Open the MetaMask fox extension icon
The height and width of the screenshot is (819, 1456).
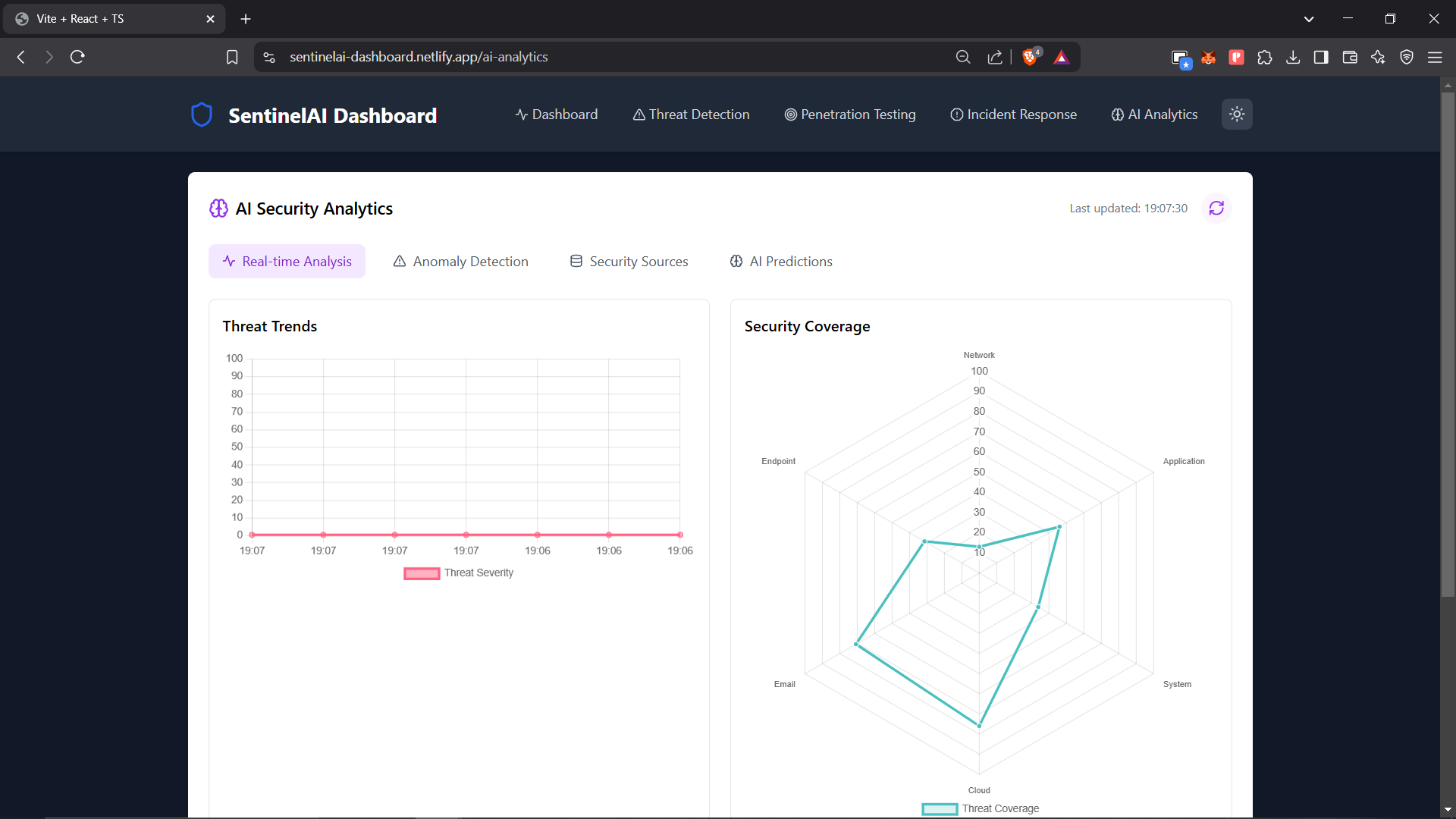[1209, 57]
